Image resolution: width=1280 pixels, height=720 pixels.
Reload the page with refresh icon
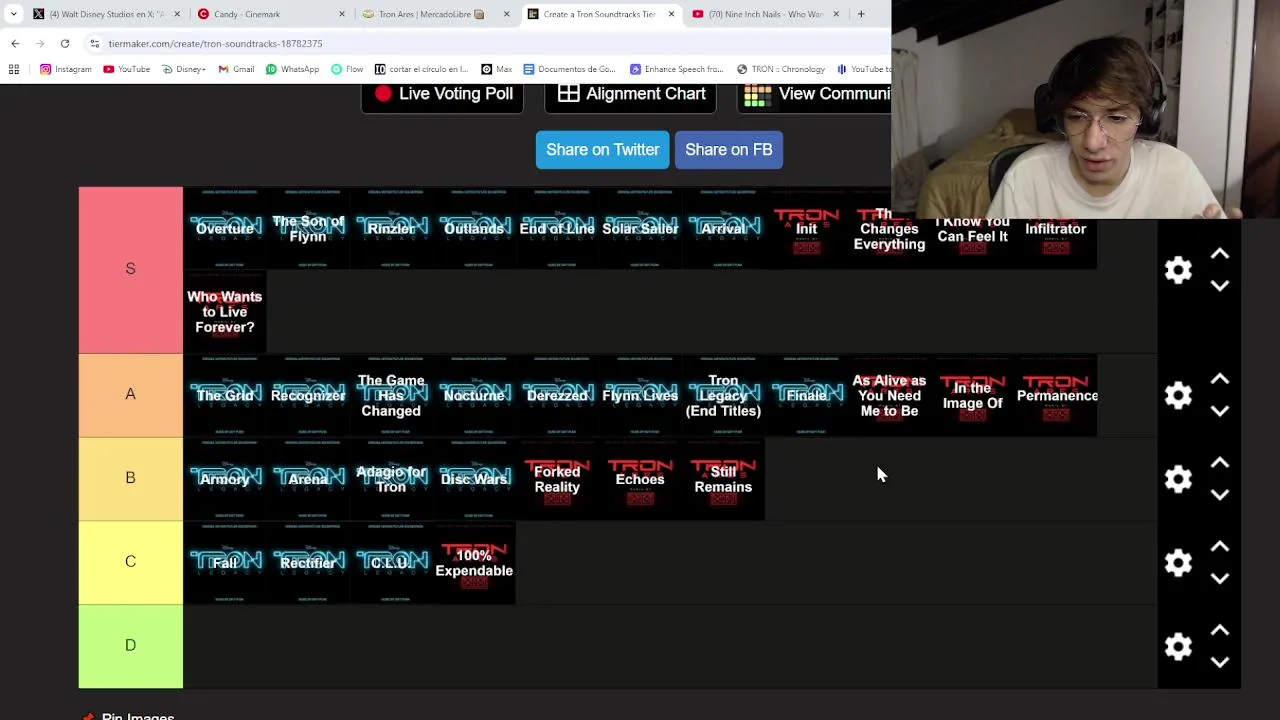(65, 43)
